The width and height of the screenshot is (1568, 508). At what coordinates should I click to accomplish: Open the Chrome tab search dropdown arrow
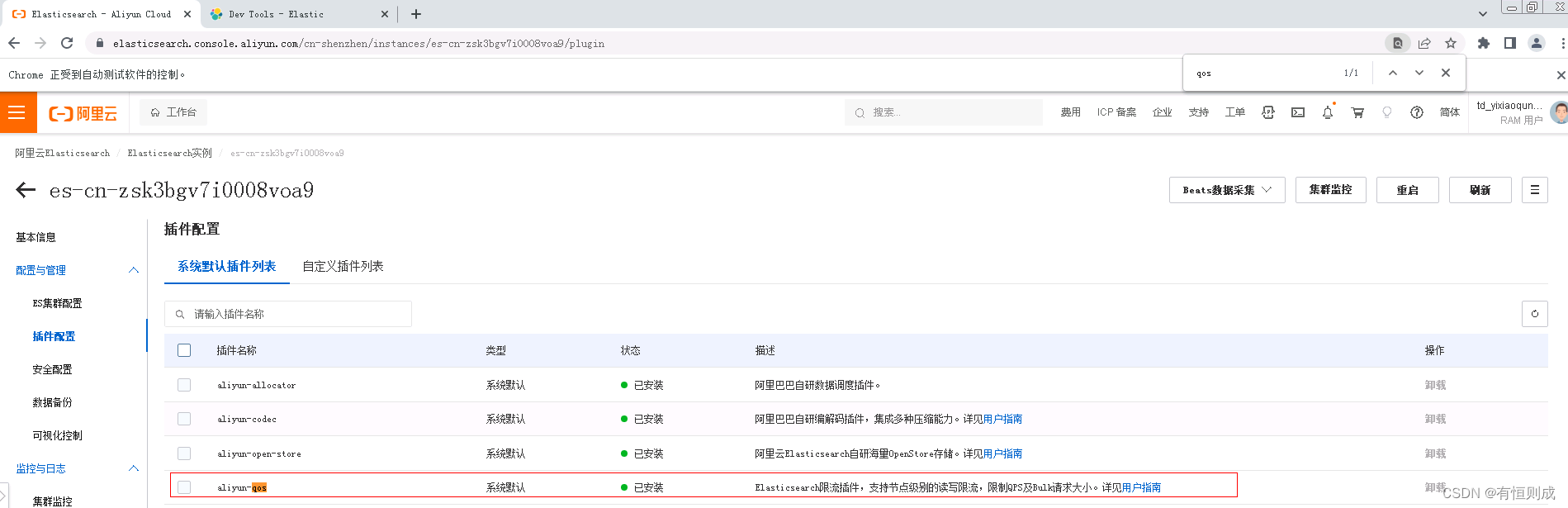point(1483,14)
